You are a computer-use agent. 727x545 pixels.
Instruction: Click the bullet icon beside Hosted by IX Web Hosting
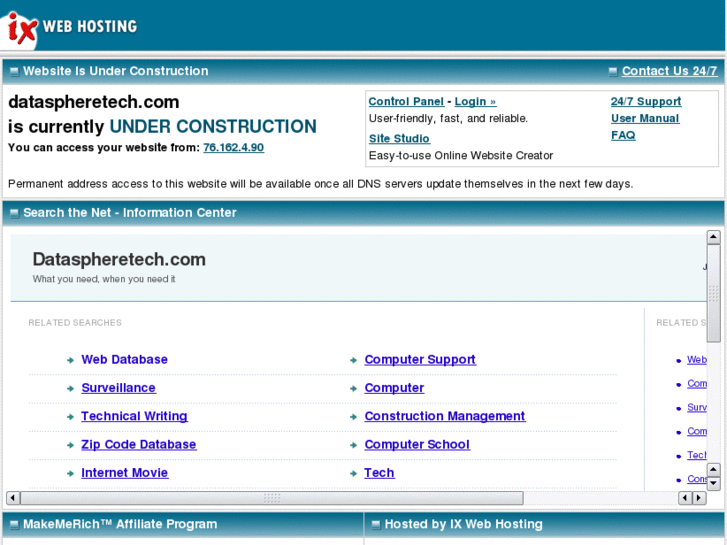(x=376, y=525)
